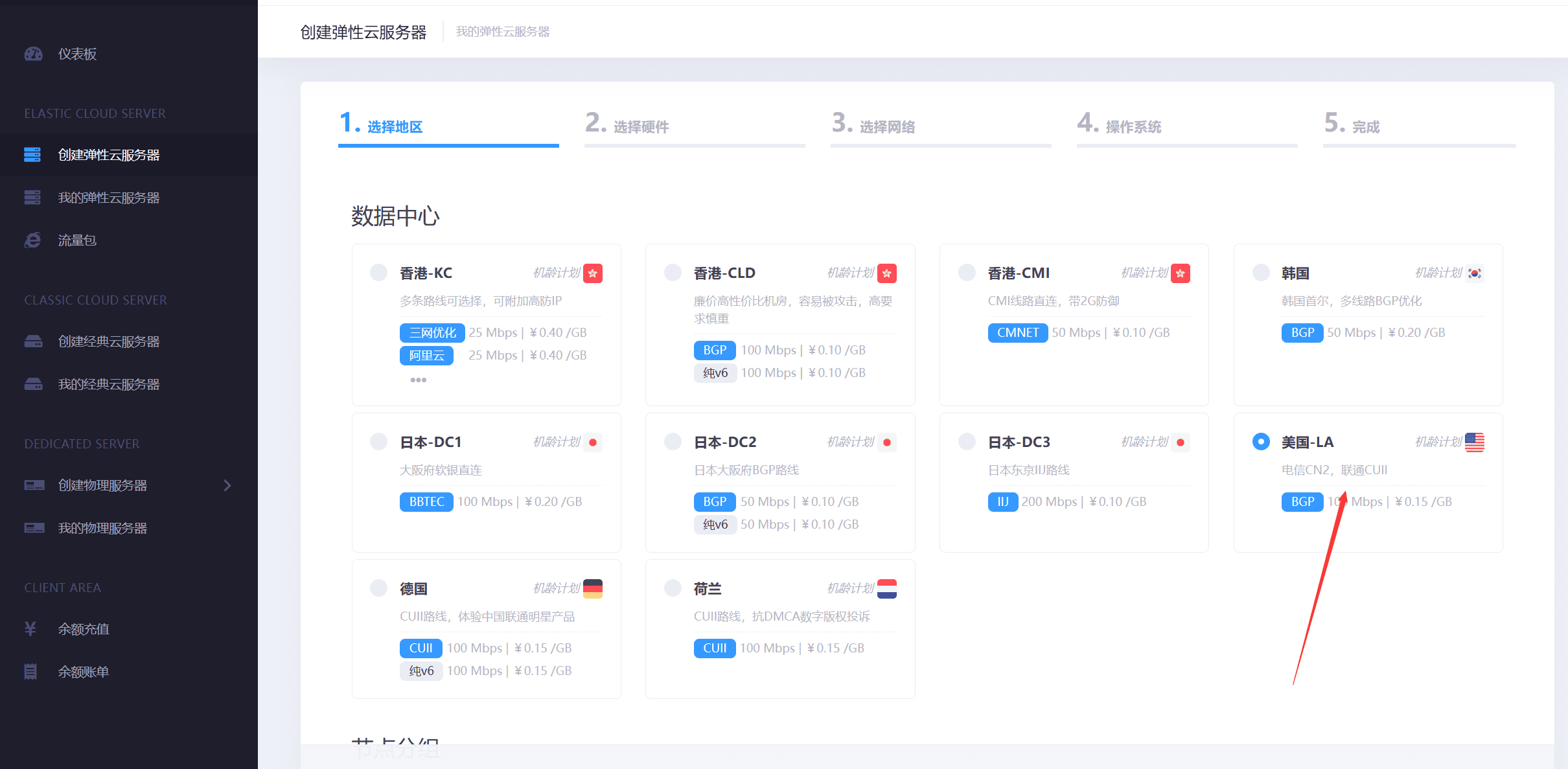Click the Japan flag on 日本-DC2 card
Viewport: 1568px width, 769px height.
point(887,442)
